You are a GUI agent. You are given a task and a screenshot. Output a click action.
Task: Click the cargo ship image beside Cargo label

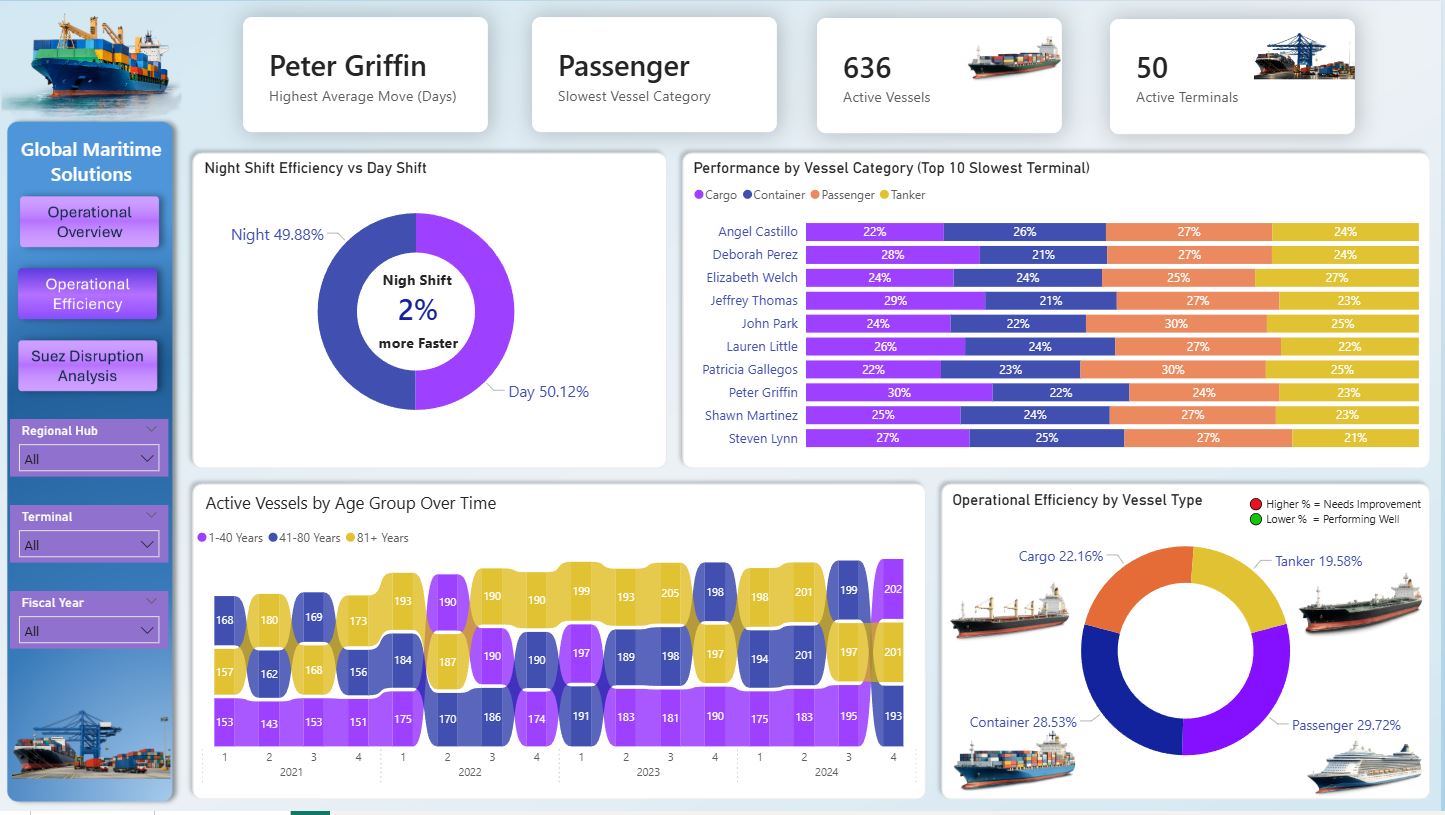pos(1008,610)
